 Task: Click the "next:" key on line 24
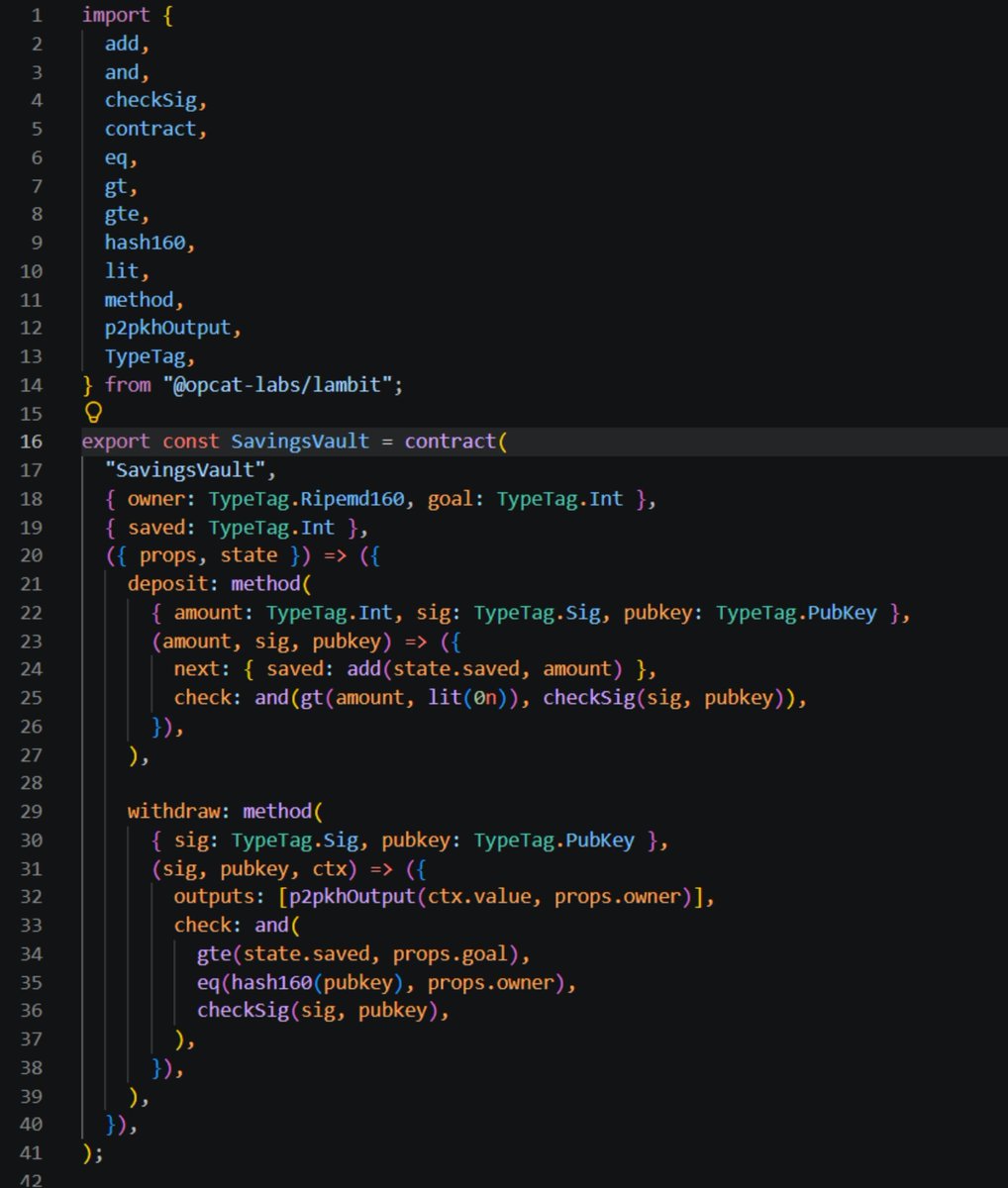(203, 668)
